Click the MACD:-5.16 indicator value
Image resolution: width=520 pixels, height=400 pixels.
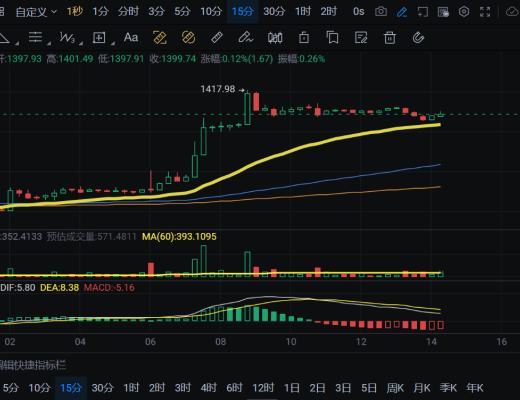(x=109, y=288)
